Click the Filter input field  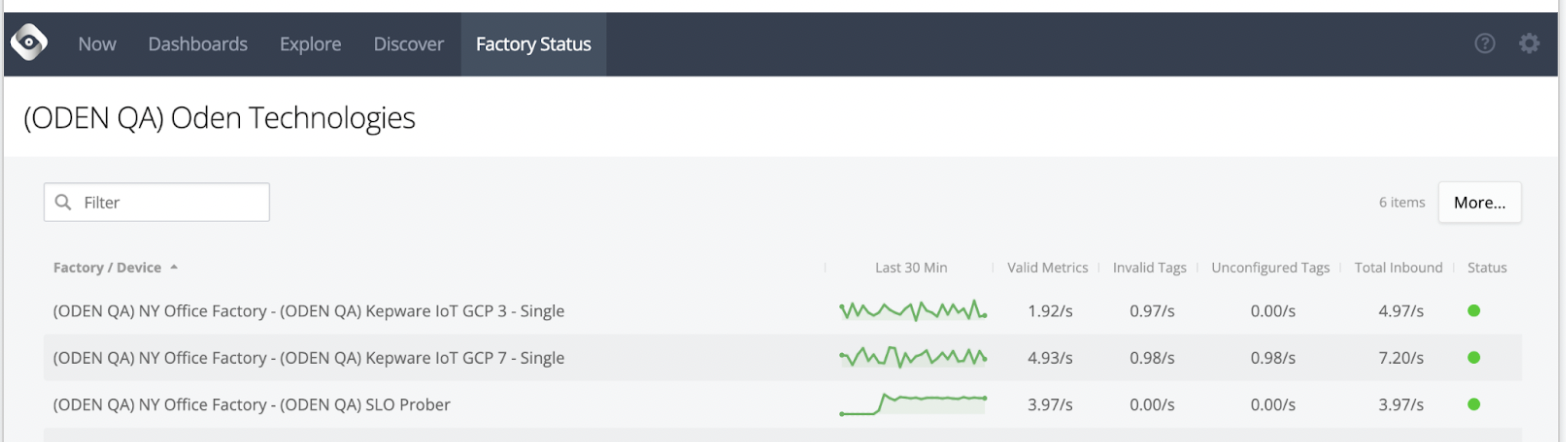tap(157, 202)
